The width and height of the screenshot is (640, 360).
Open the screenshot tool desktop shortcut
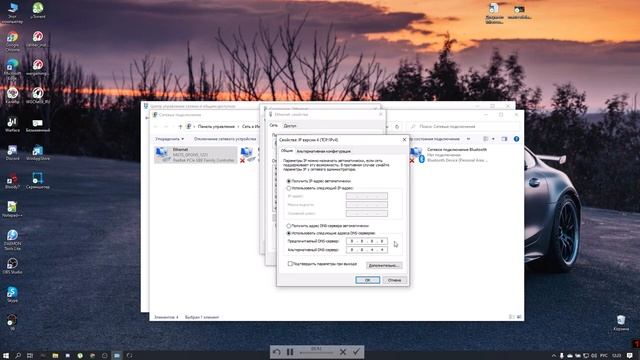[38, 181]
